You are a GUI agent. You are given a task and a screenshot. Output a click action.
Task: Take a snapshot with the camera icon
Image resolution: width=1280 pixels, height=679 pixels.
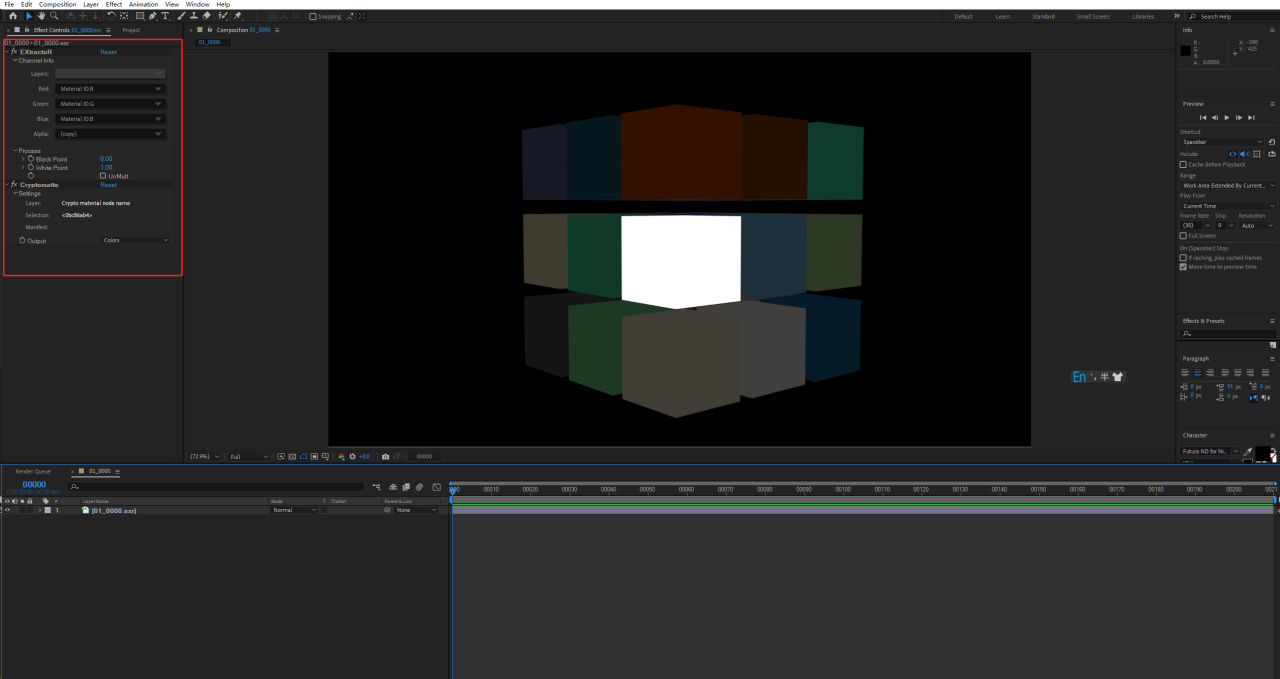(386, 456)
